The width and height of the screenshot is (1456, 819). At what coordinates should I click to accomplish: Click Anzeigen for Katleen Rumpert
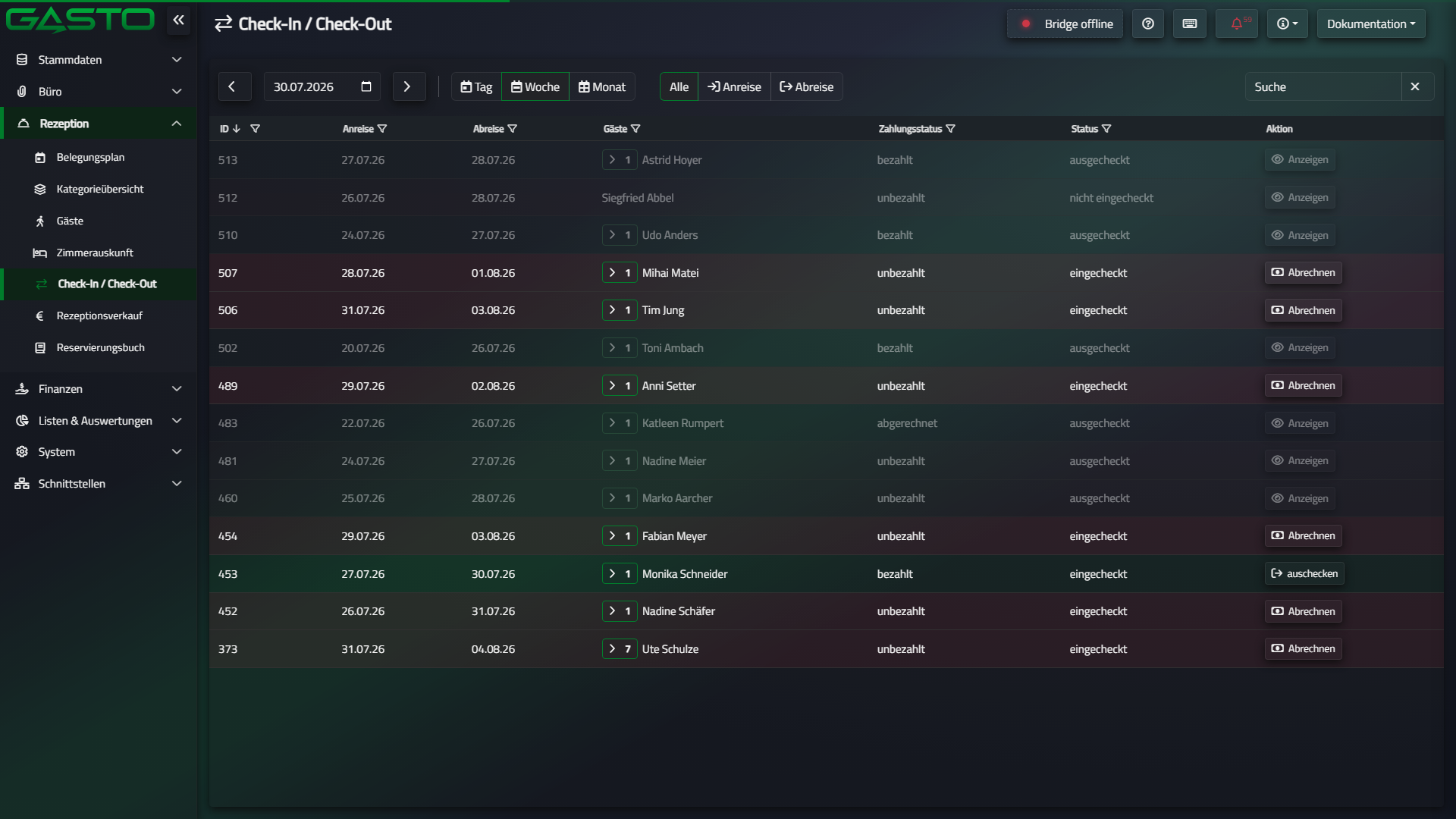point(1300,423)
